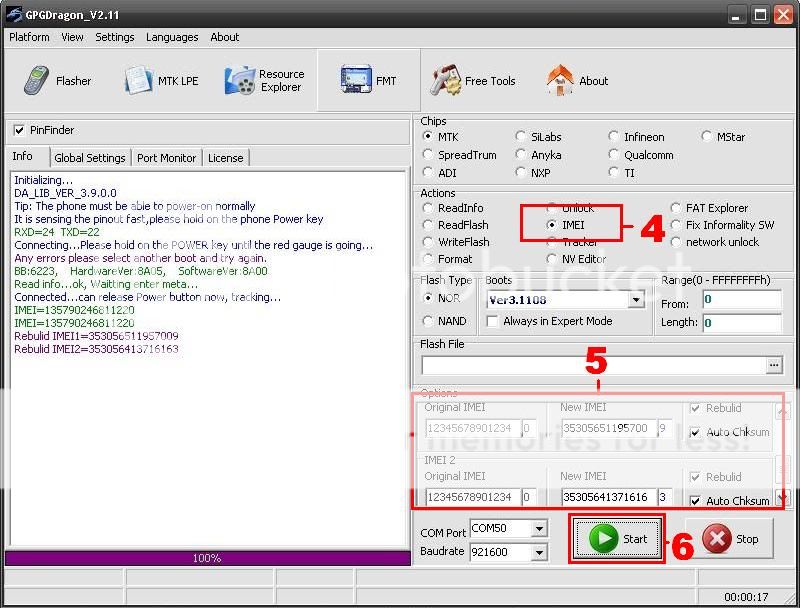The image size is (800, 608).
Task: Open the Languages menu
Action: [171, 37]
